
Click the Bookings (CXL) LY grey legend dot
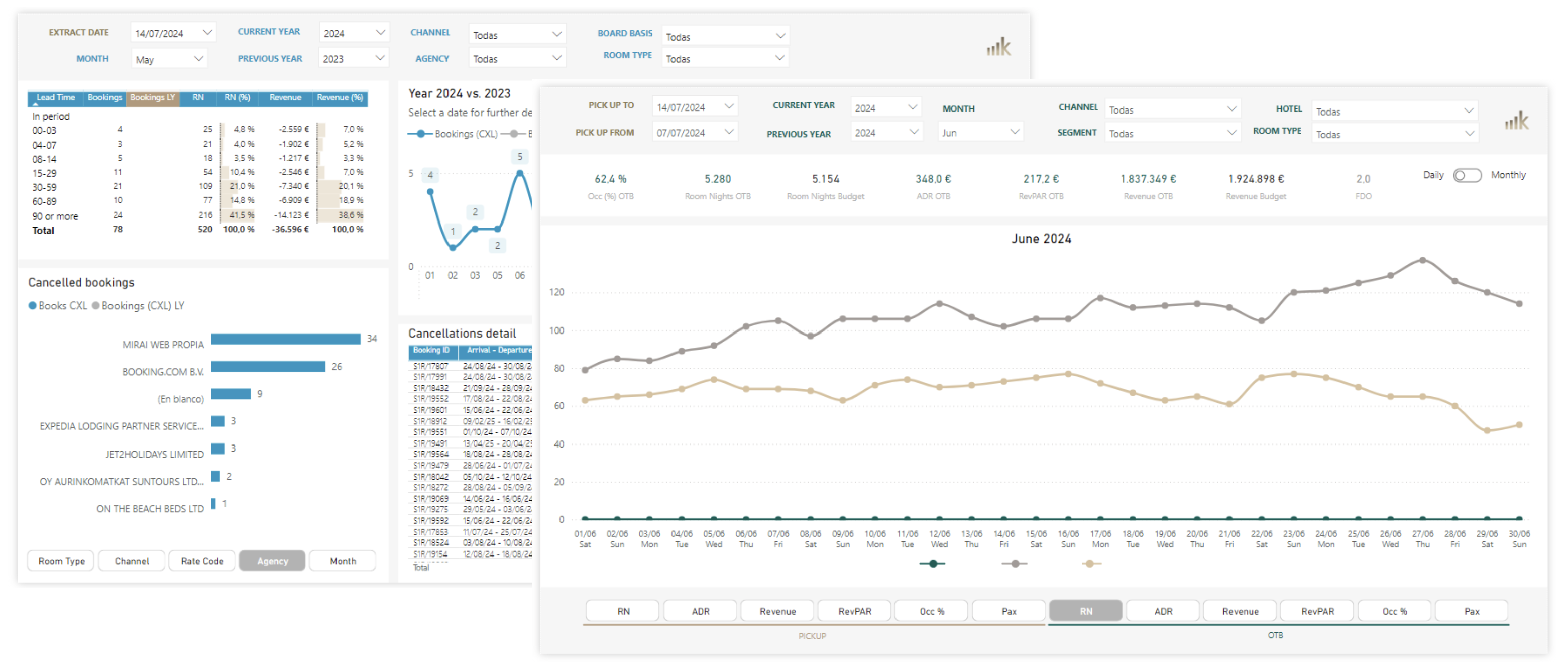coord(95,305)
